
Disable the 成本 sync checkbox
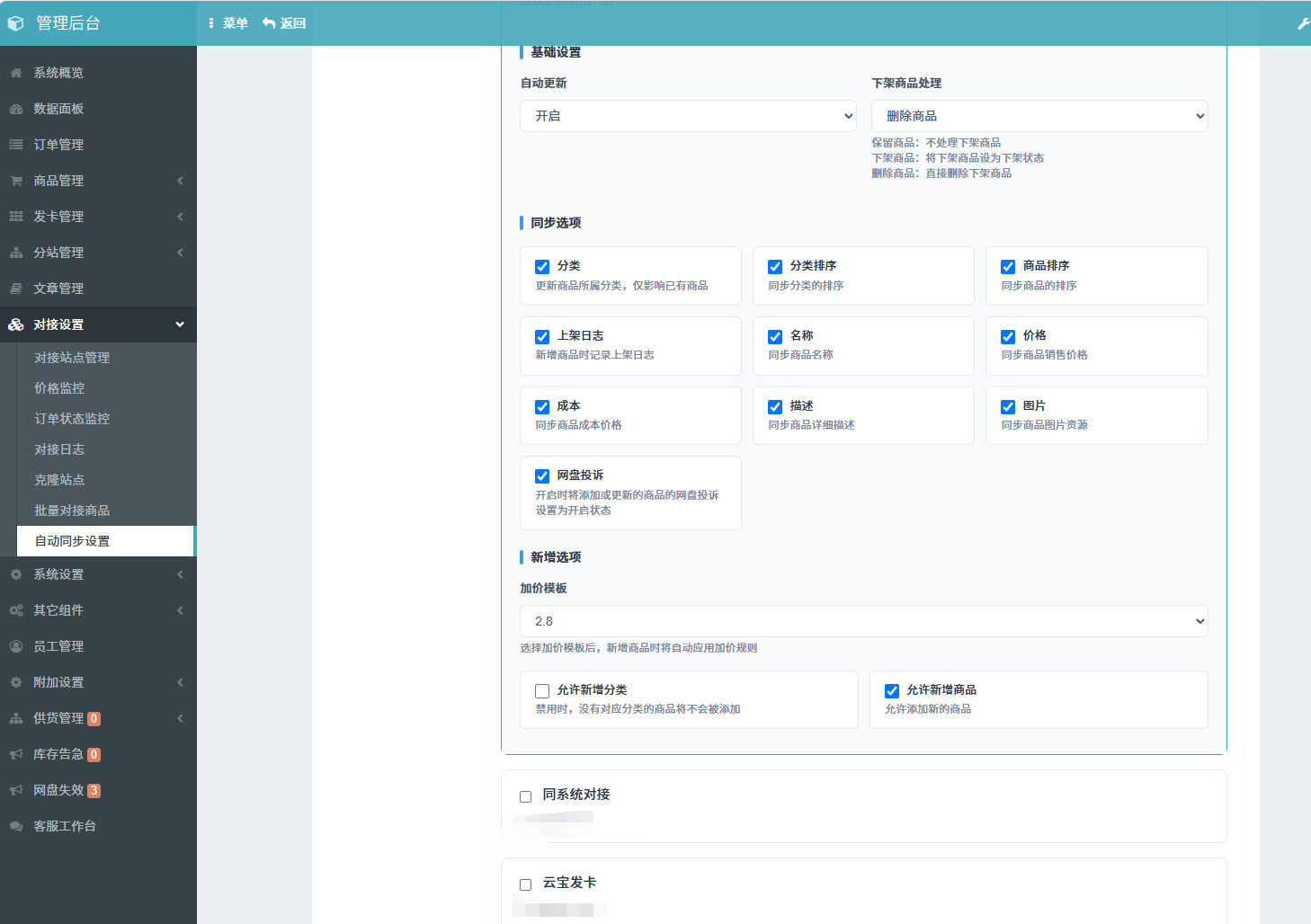[x=542, y=407]
